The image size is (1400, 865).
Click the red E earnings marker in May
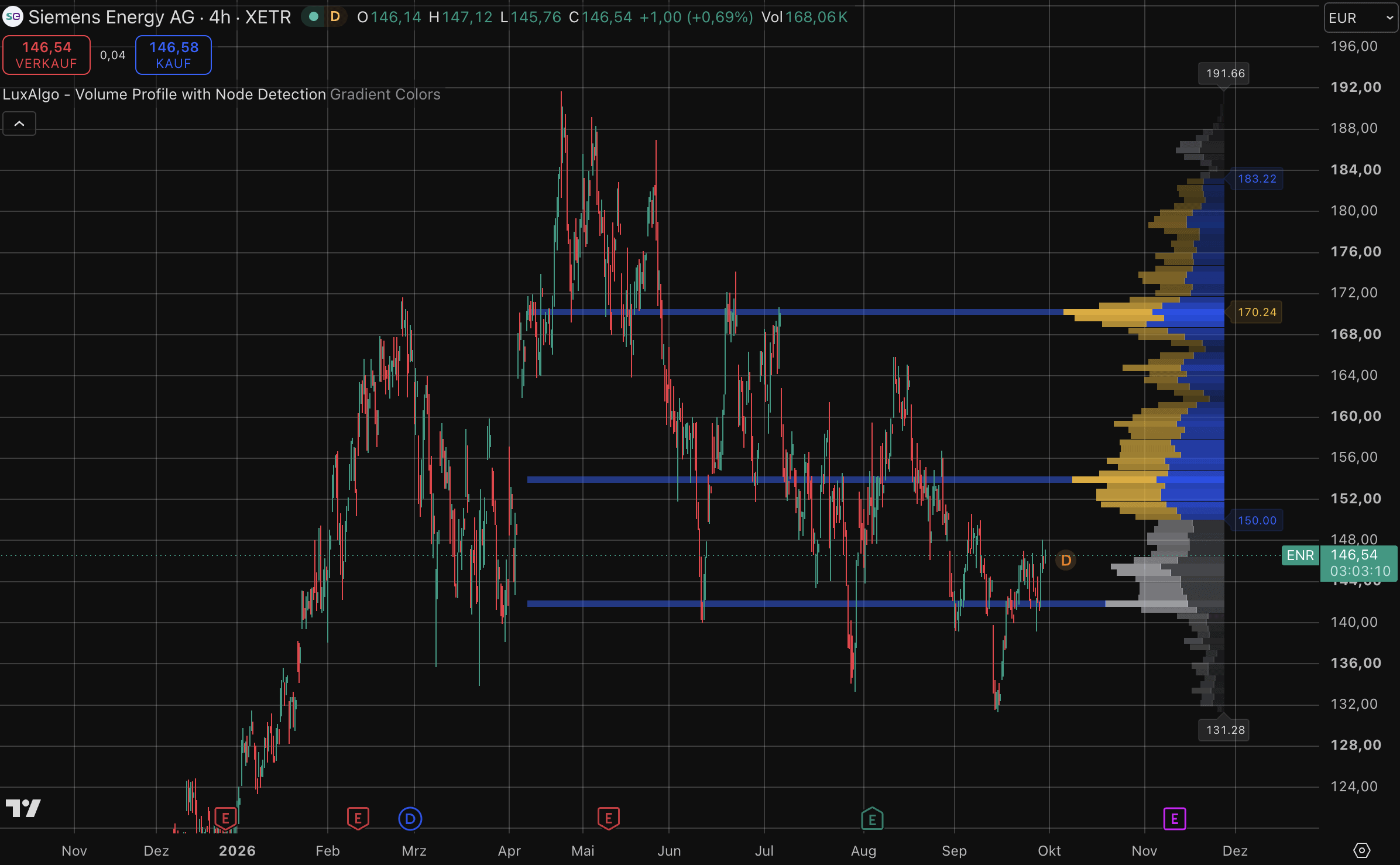[x=608, y=818]
